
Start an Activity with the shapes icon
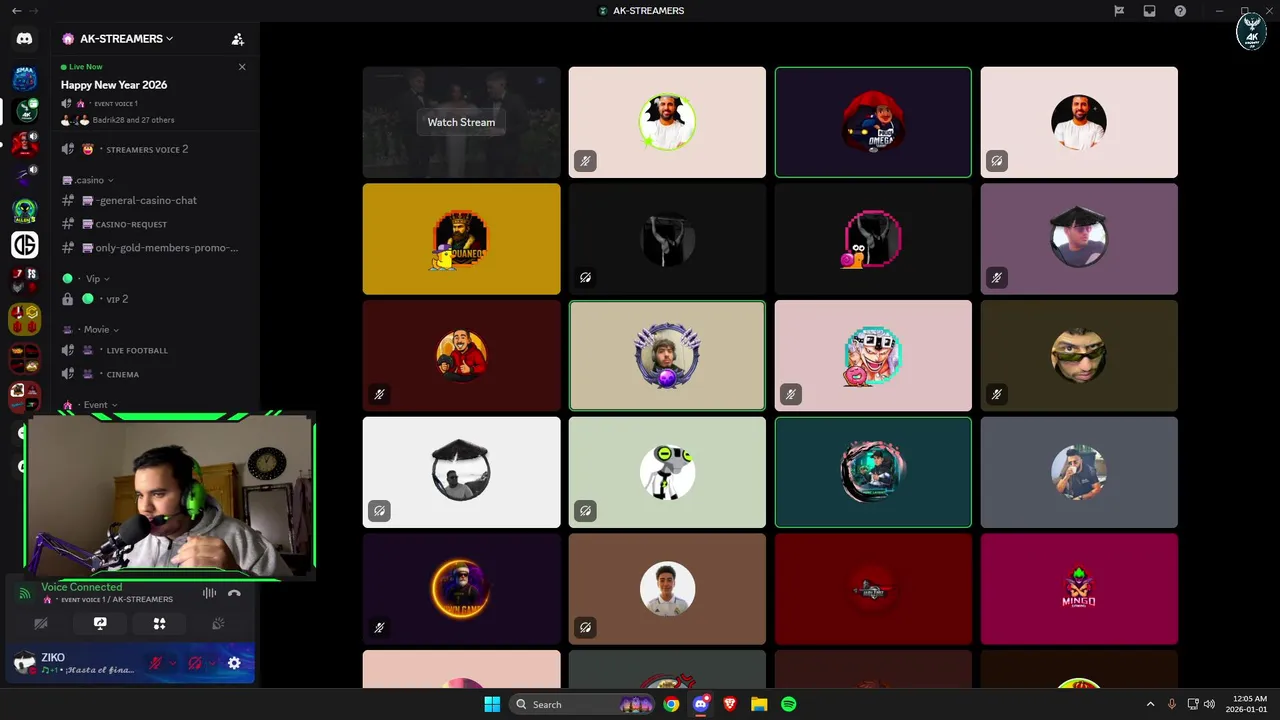click(x=159, y=623)
